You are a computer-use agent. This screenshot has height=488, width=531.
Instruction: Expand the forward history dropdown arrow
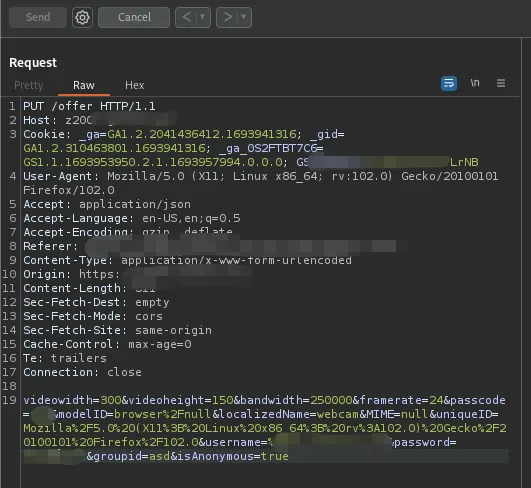pyautogui.click(x=243, y=17)
